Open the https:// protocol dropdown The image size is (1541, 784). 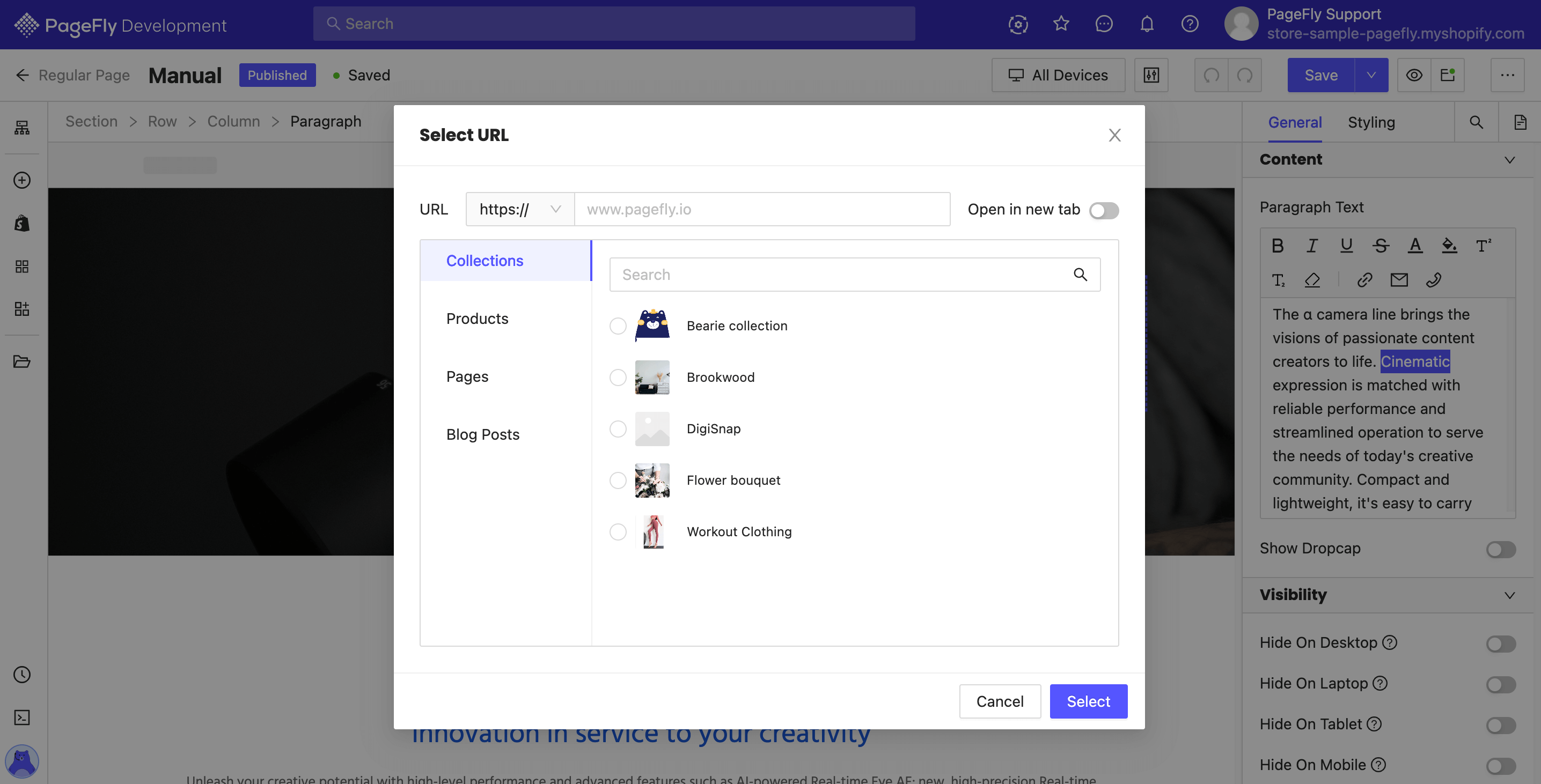pos(520,209)
